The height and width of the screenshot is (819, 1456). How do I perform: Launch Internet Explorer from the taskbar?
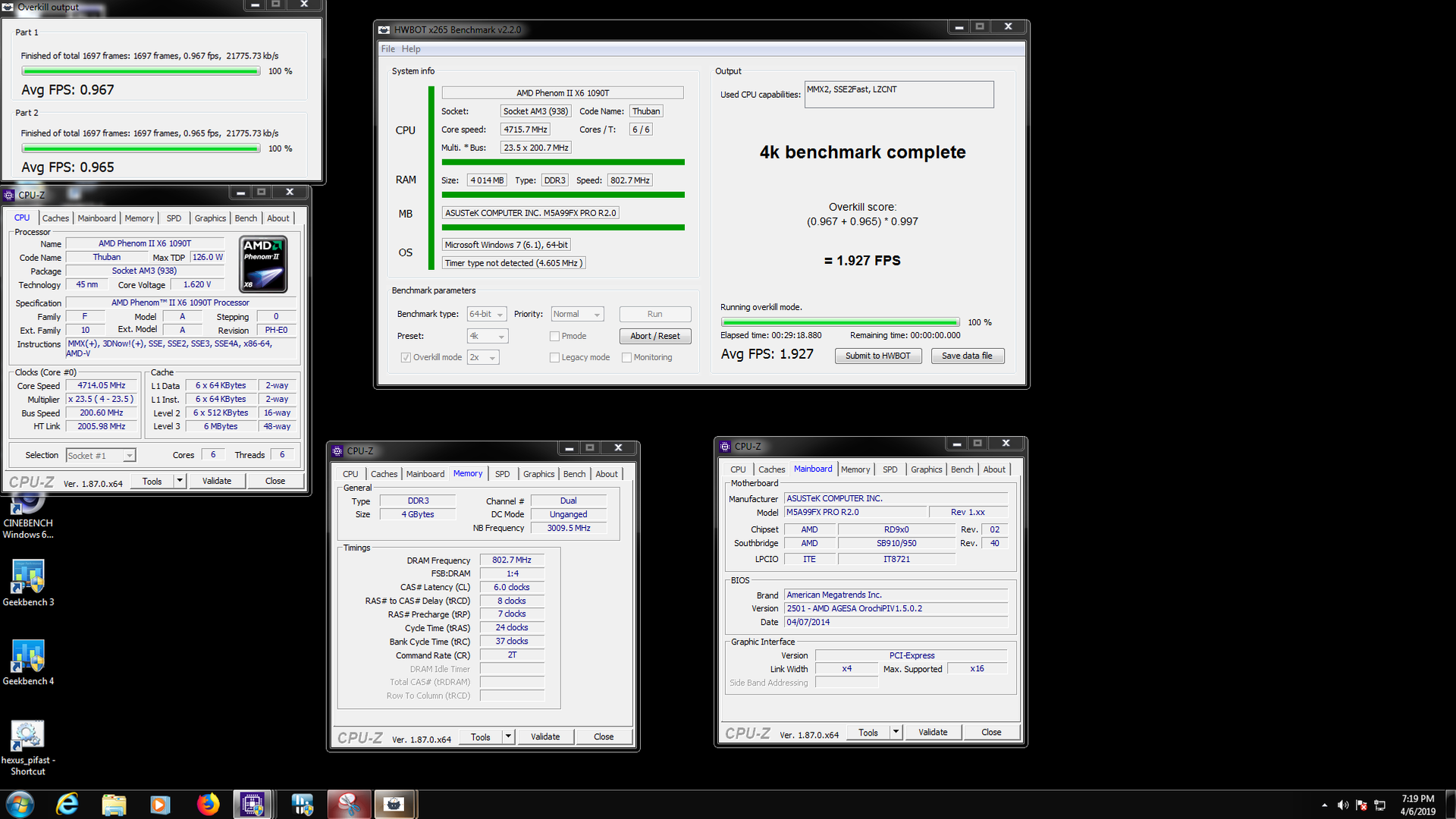coord(67,804)
